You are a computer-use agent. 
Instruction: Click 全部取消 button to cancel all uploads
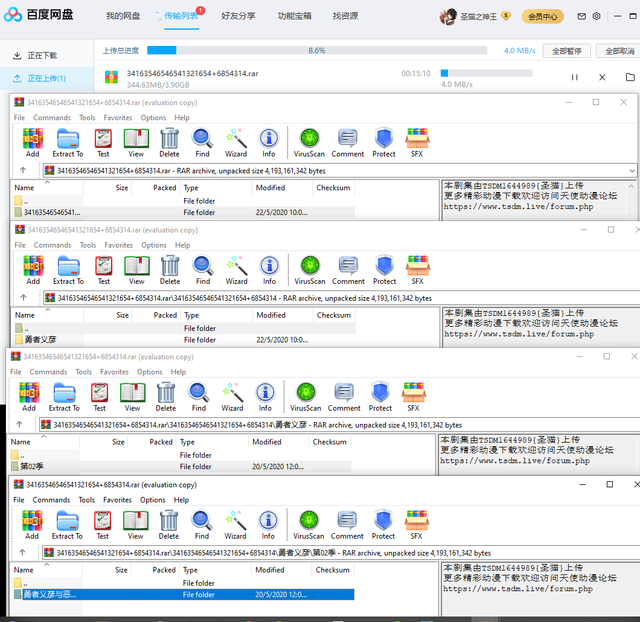coord(620,51)
